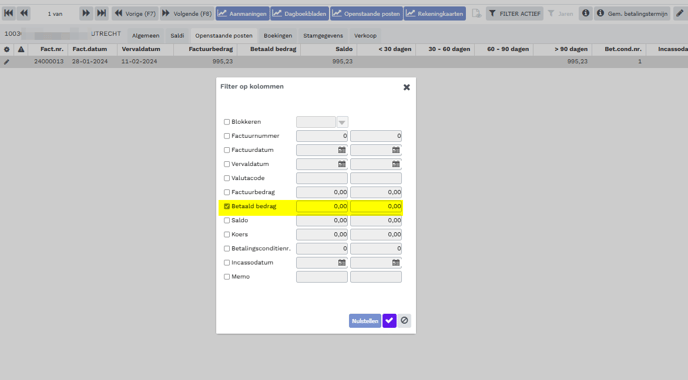The width and height of the screenshot is (688, 380).
Task: Sort by Vervaldatum column header
Action: pyautogui.click(x=141, y=49)
